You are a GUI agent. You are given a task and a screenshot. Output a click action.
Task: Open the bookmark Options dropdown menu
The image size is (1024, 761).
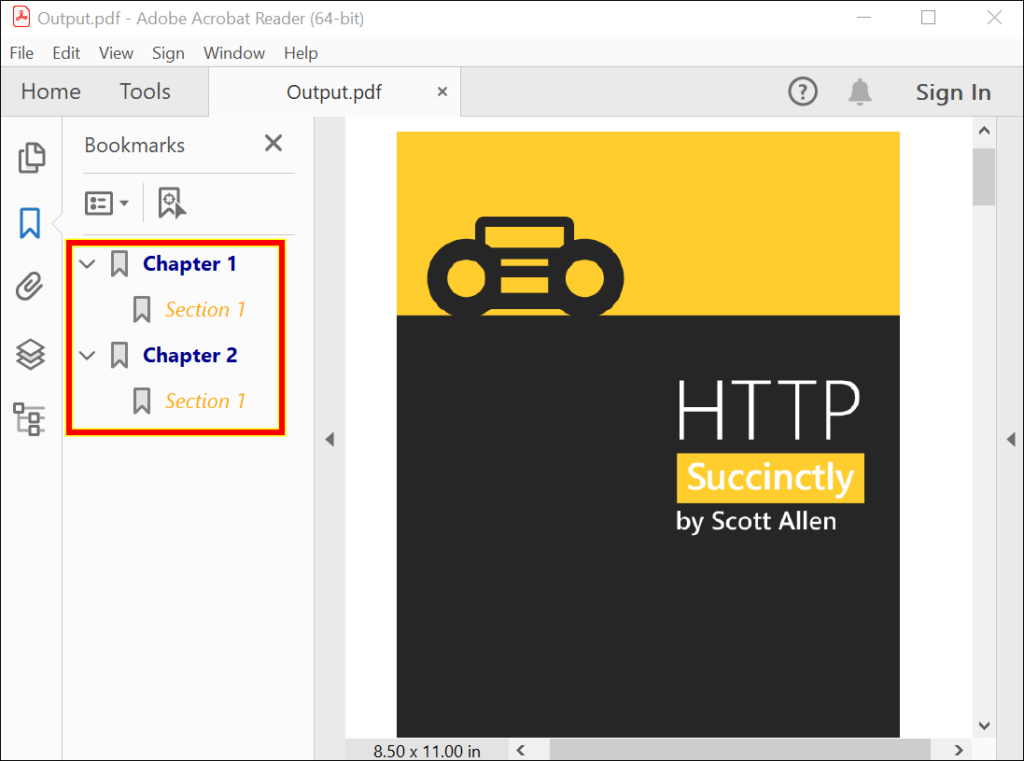click(x=105, y=202)
